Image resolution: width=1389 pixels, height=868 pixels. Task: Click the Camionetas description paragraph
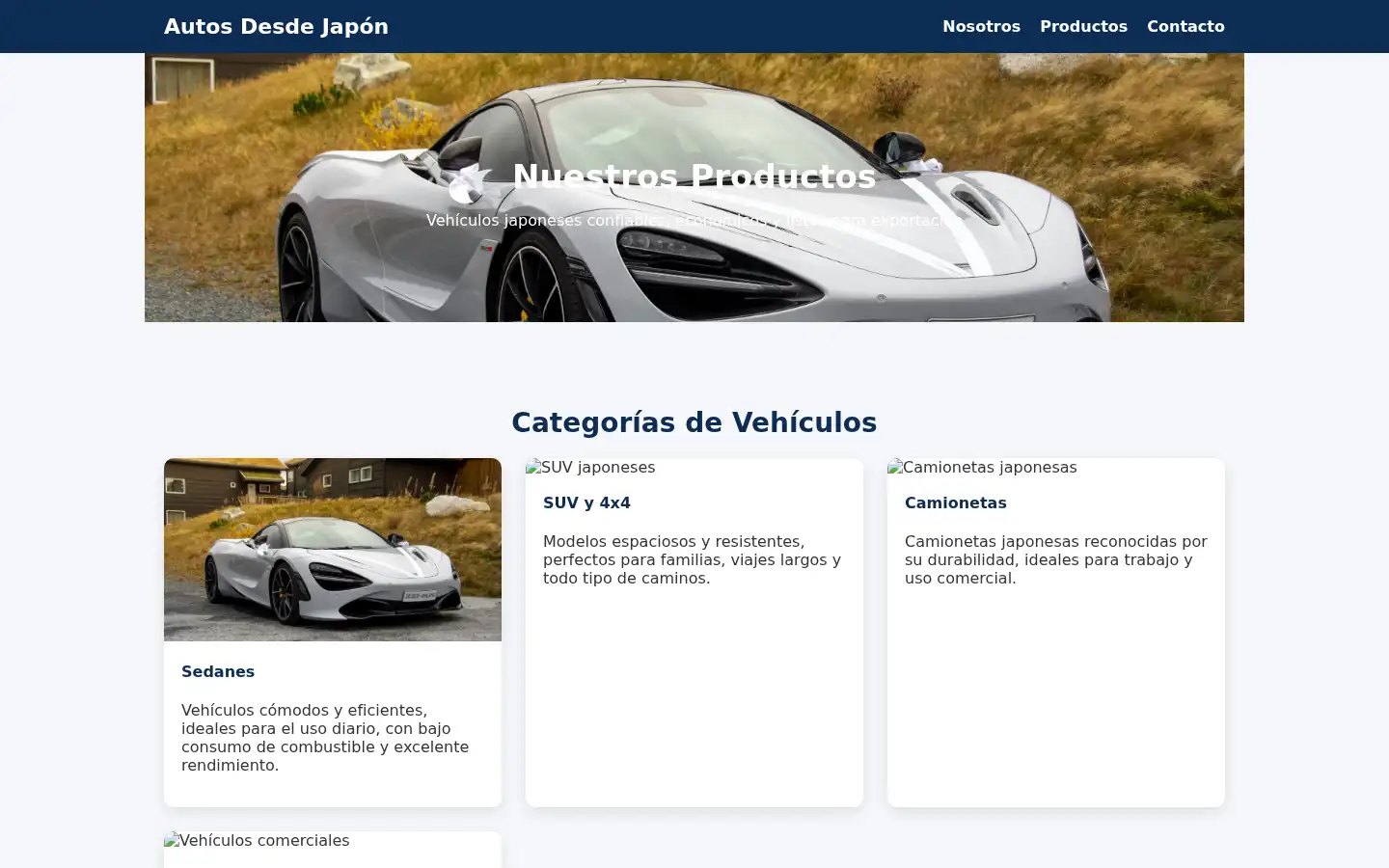coord(1055,559)
